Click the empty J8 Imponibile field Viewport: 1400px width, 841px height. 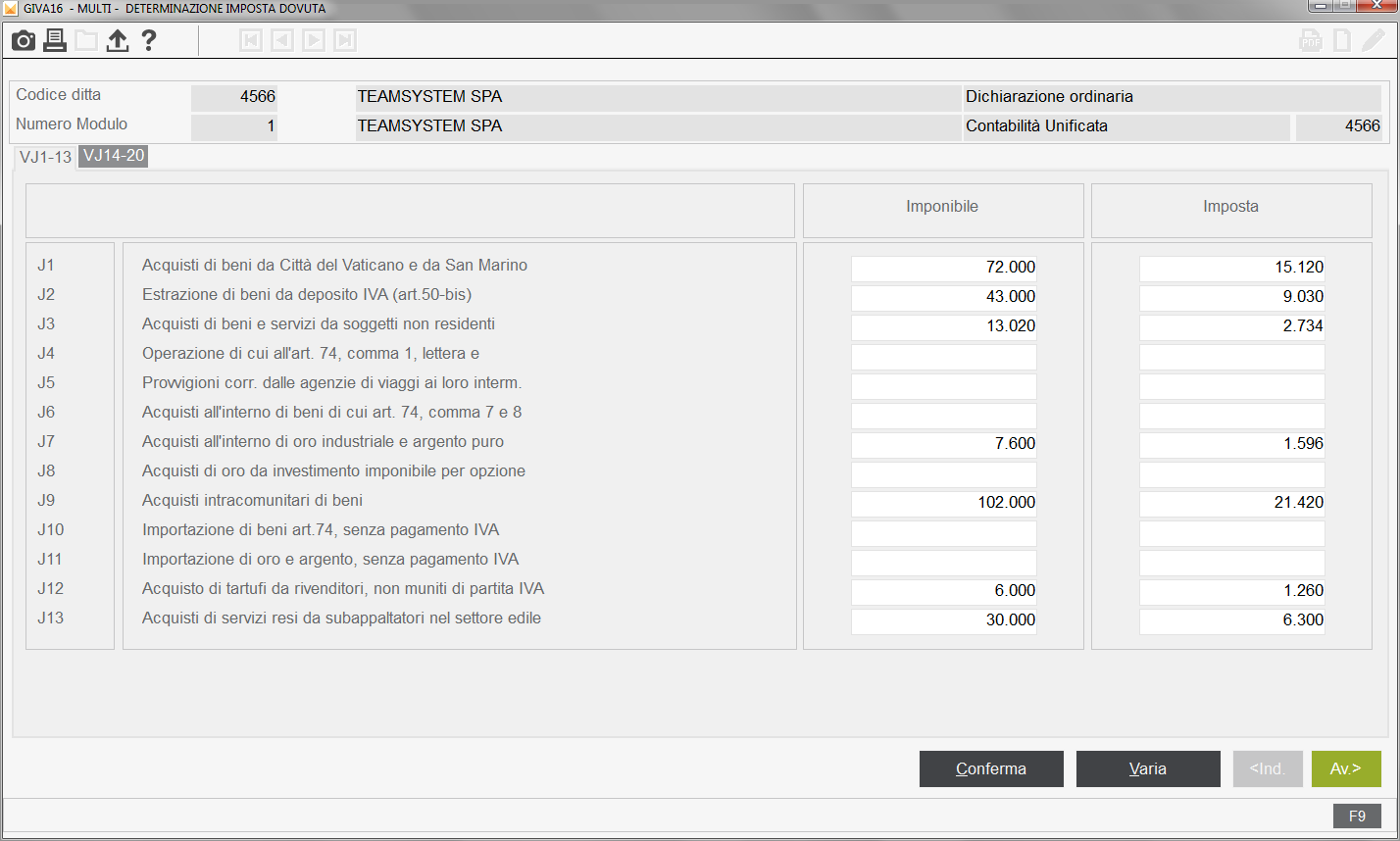click(x=944, y=473)
